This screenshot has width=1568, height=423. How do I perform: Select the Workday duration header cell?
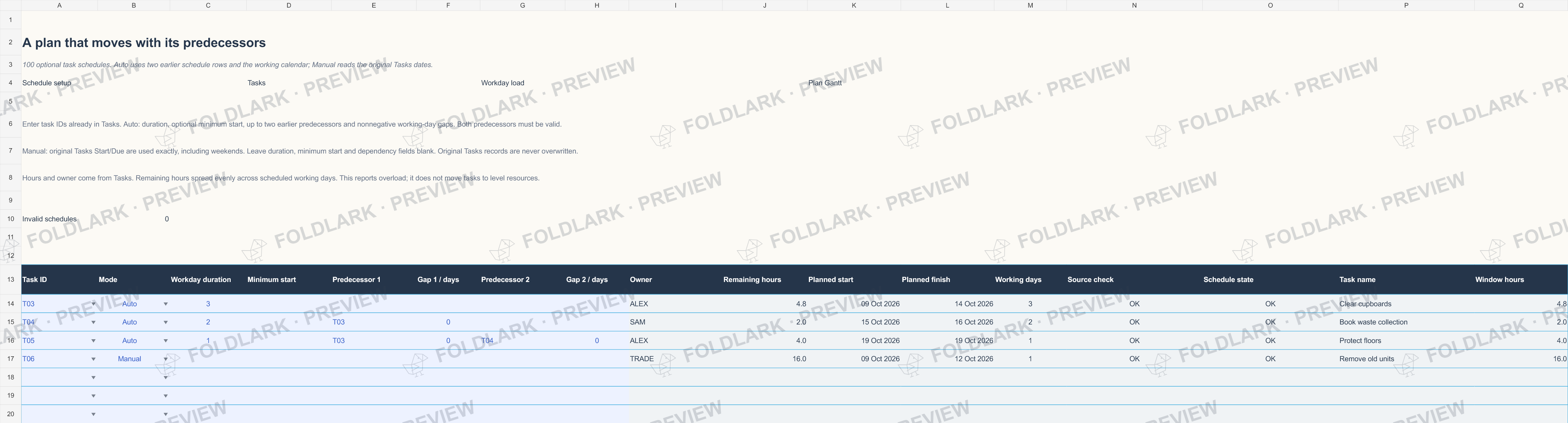pyautogui.click(x=208, y=280)
